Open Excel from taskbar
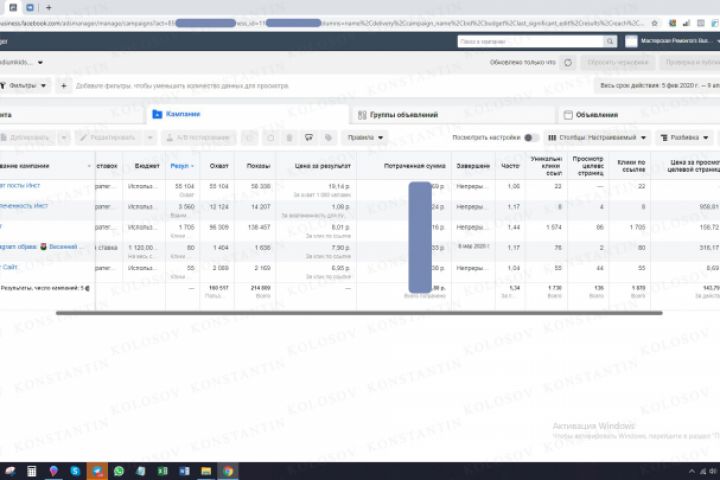 (x=163, y=471)
